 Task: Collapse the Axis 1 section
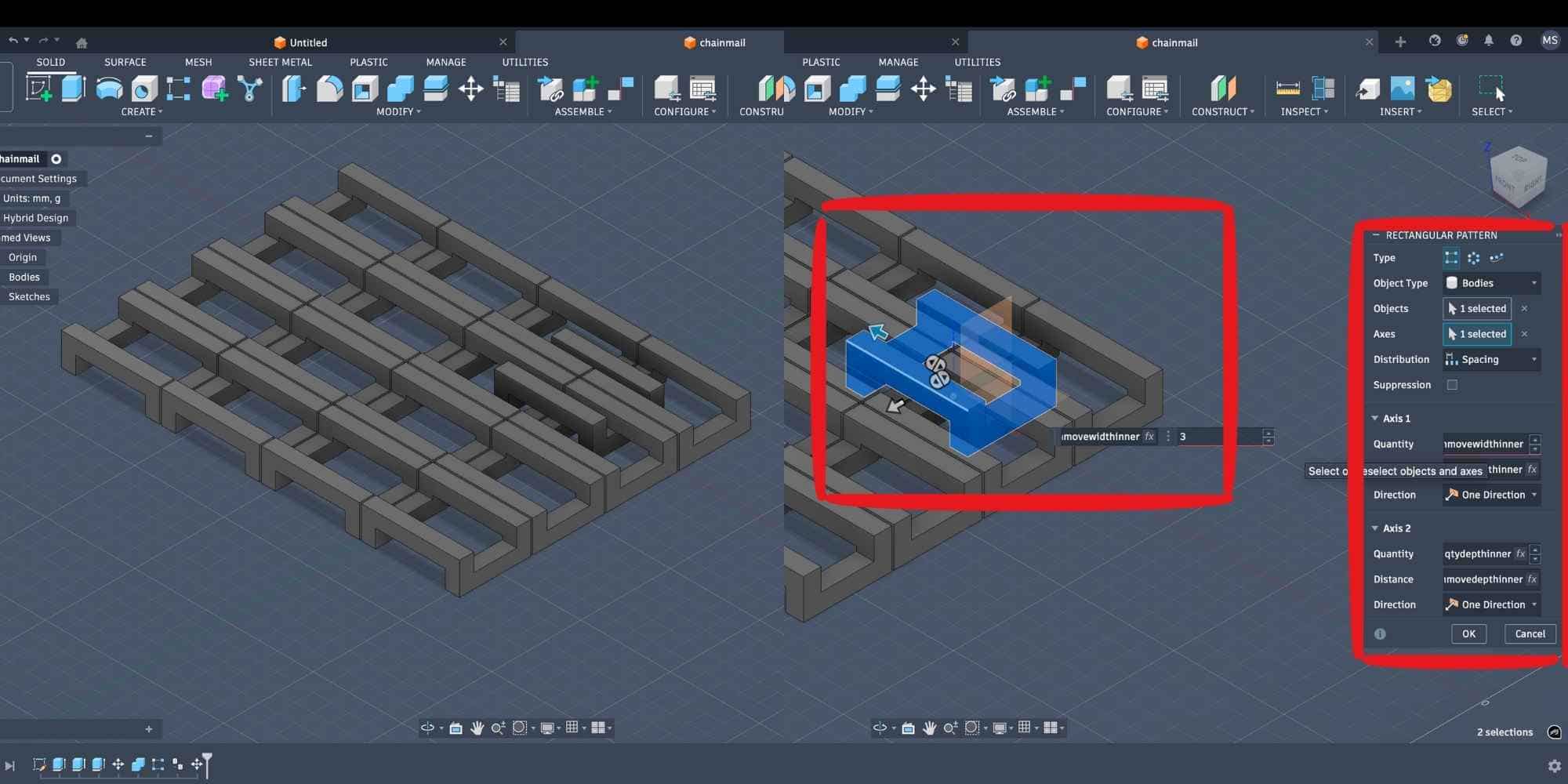point(1375,419)
